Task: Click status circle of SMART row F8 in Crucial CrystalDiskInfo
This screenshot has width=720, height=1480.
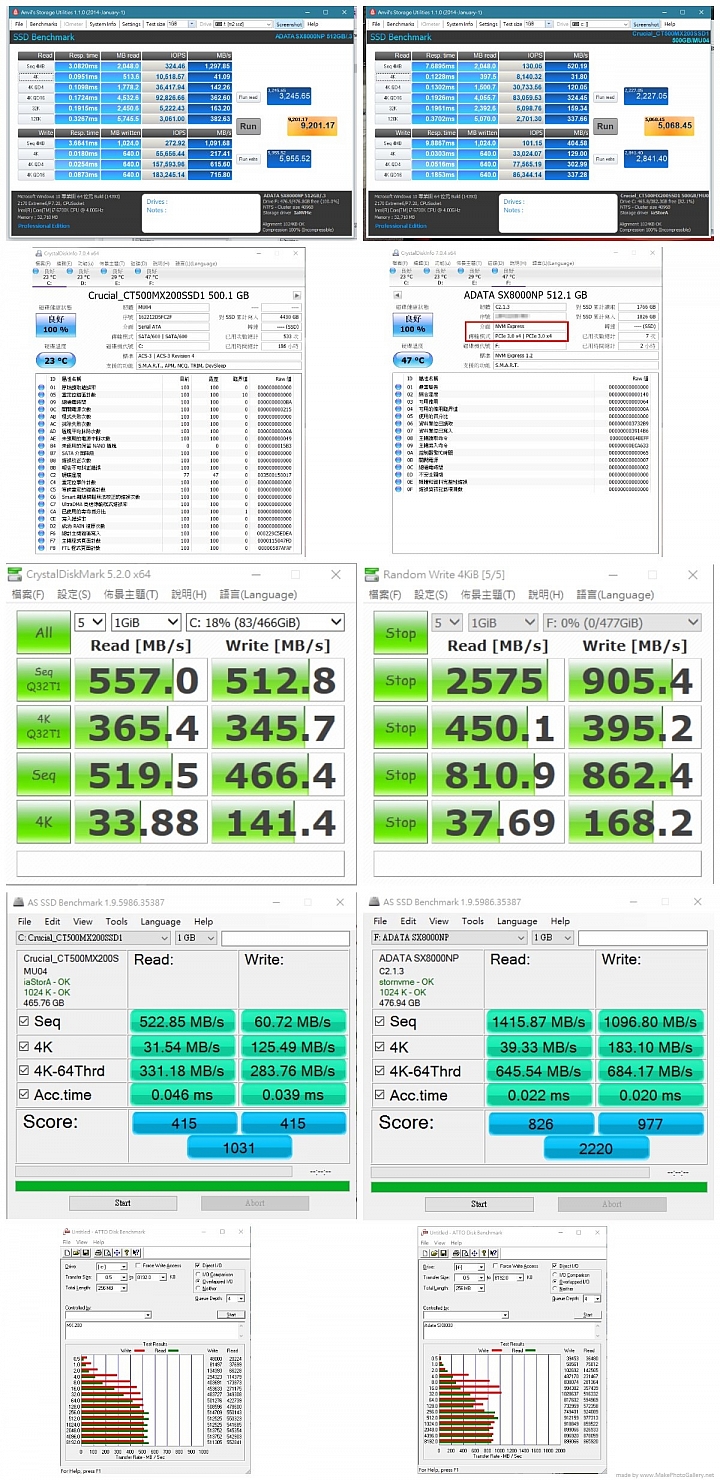Action: pos(41,548)
